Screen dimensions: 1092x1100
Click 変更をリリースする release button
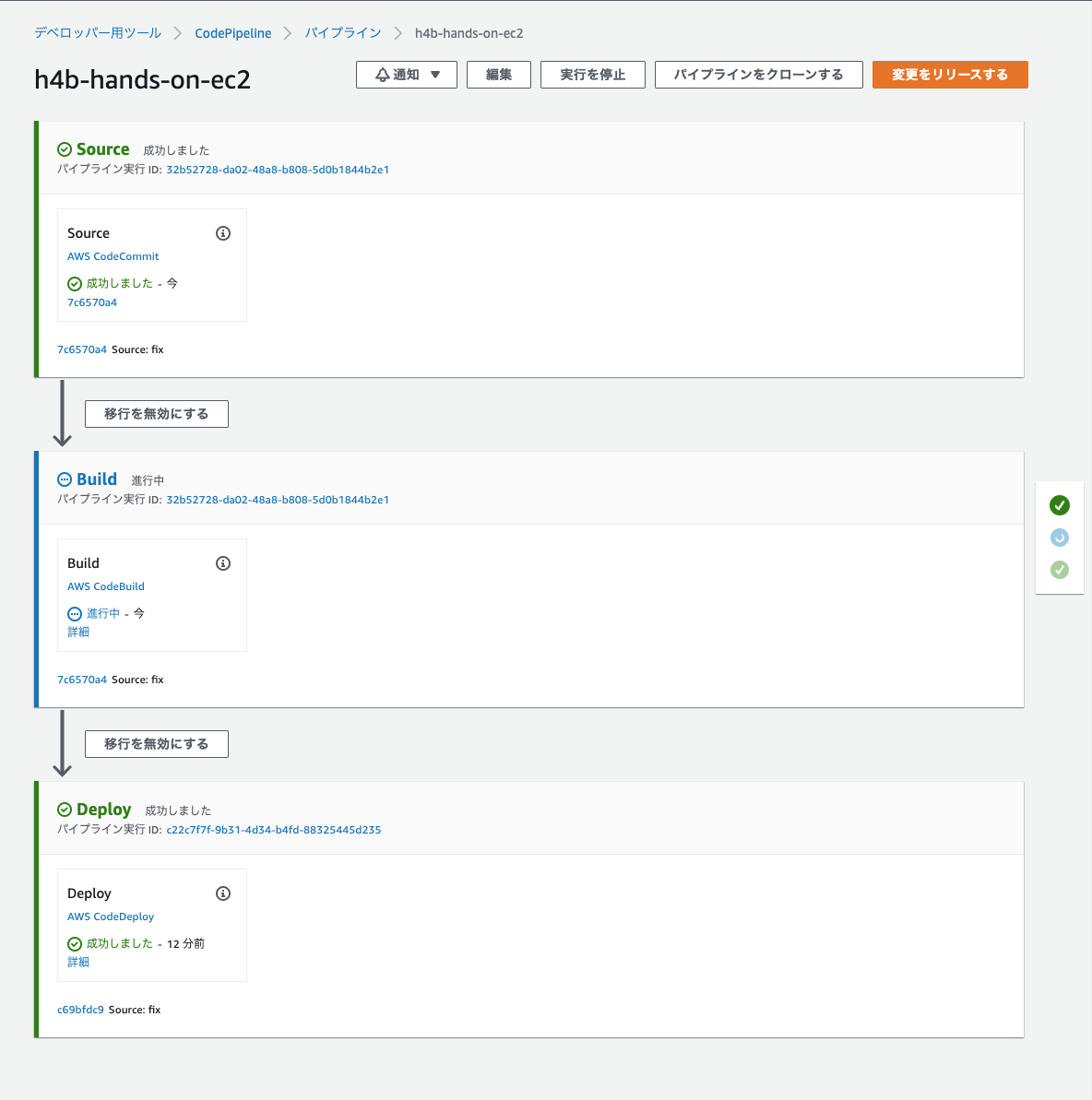tap(950, 75)
